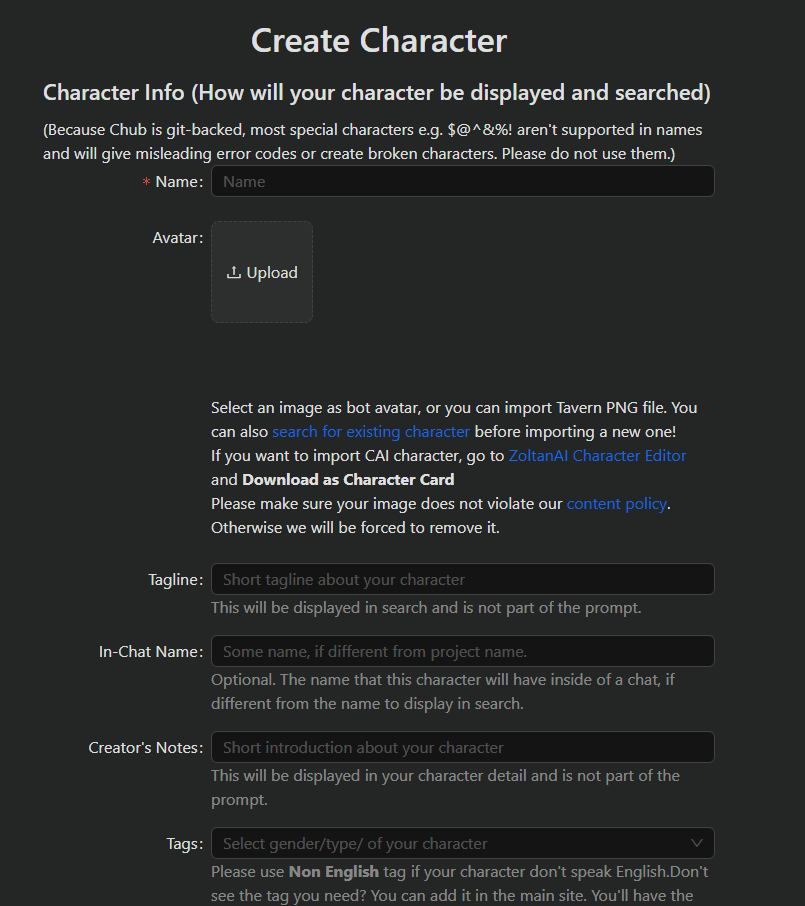
Task: Open 'search for existing character' link
Action: 371,432
